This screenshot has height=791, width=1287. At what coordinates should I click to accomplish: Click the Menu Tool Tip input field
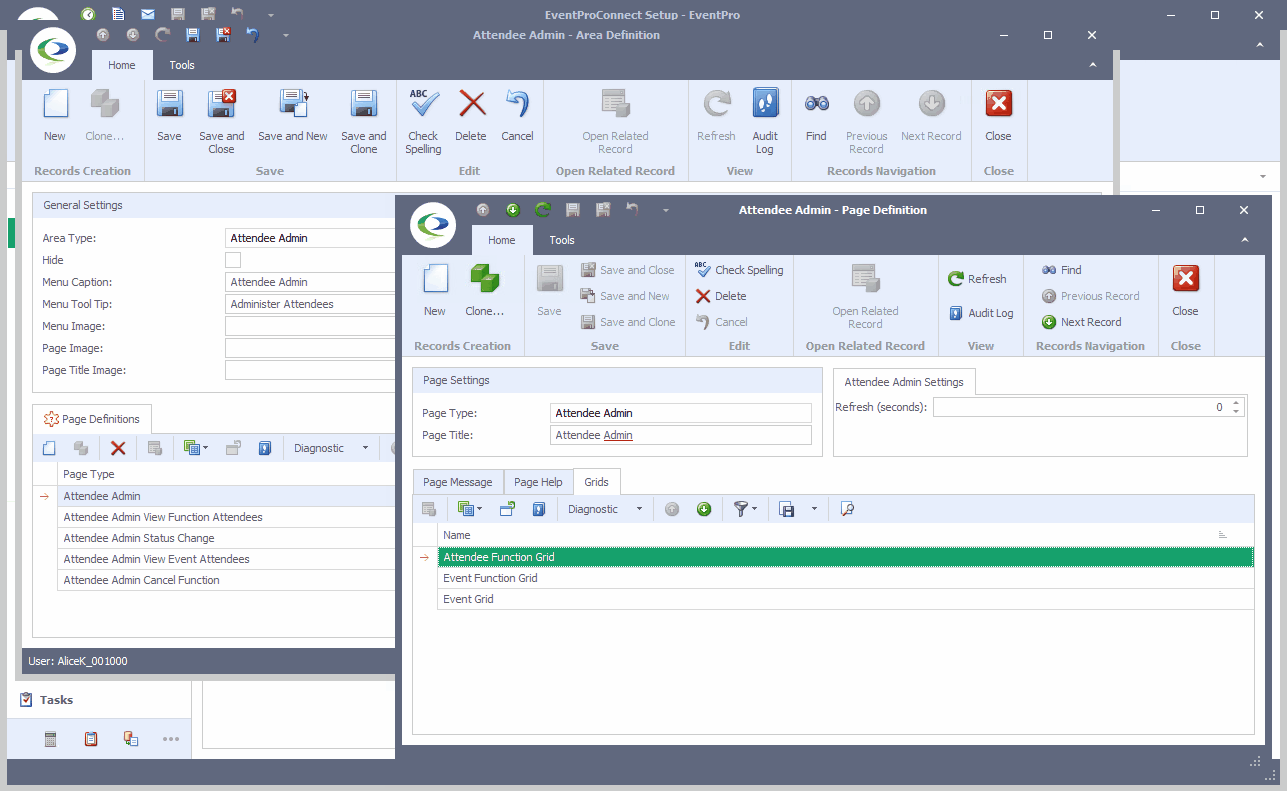tap(311, 304)
